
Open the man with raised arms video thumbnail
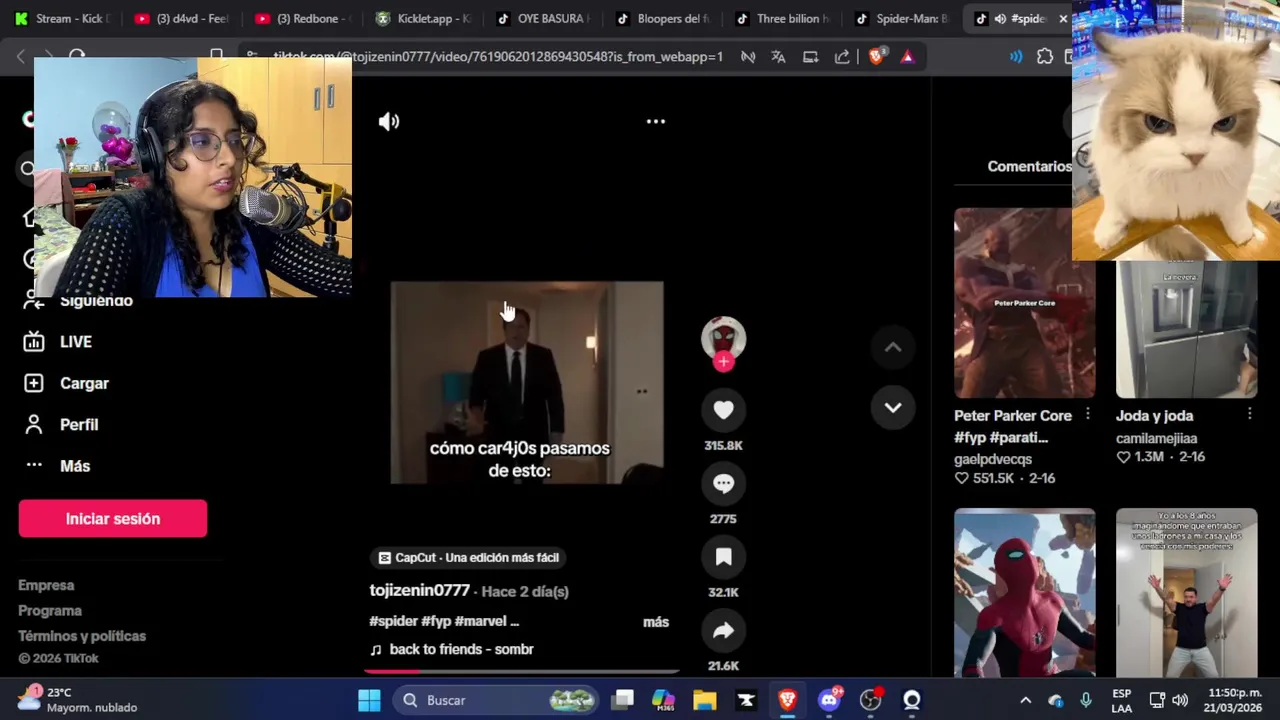click(x=1186, y=593)
